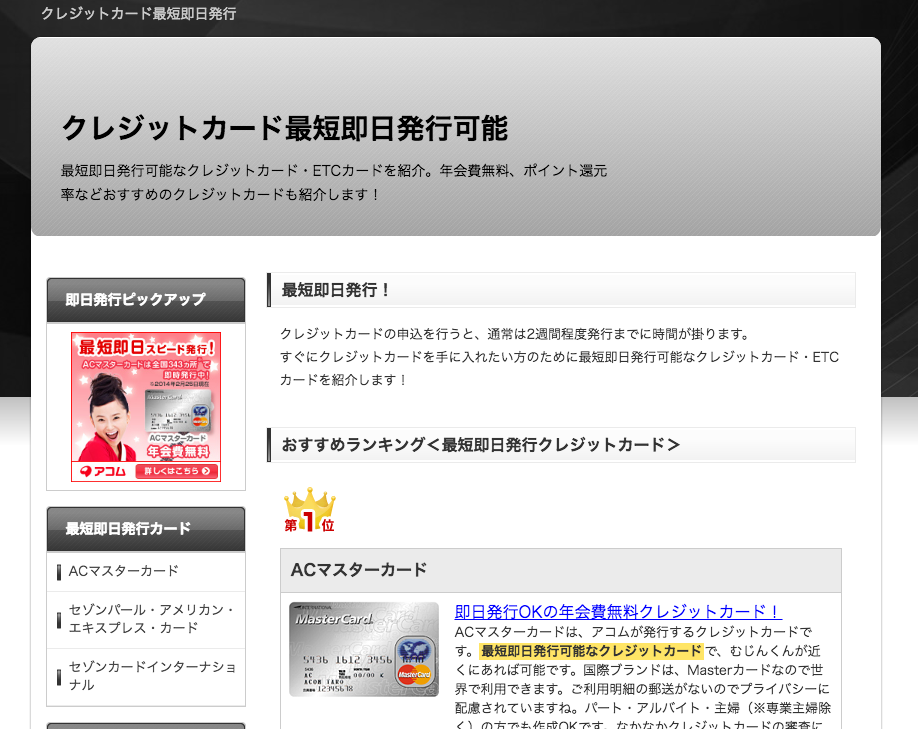Click the MasterCard card image
This screenshot has width=918, height=729.
[364, 649]
